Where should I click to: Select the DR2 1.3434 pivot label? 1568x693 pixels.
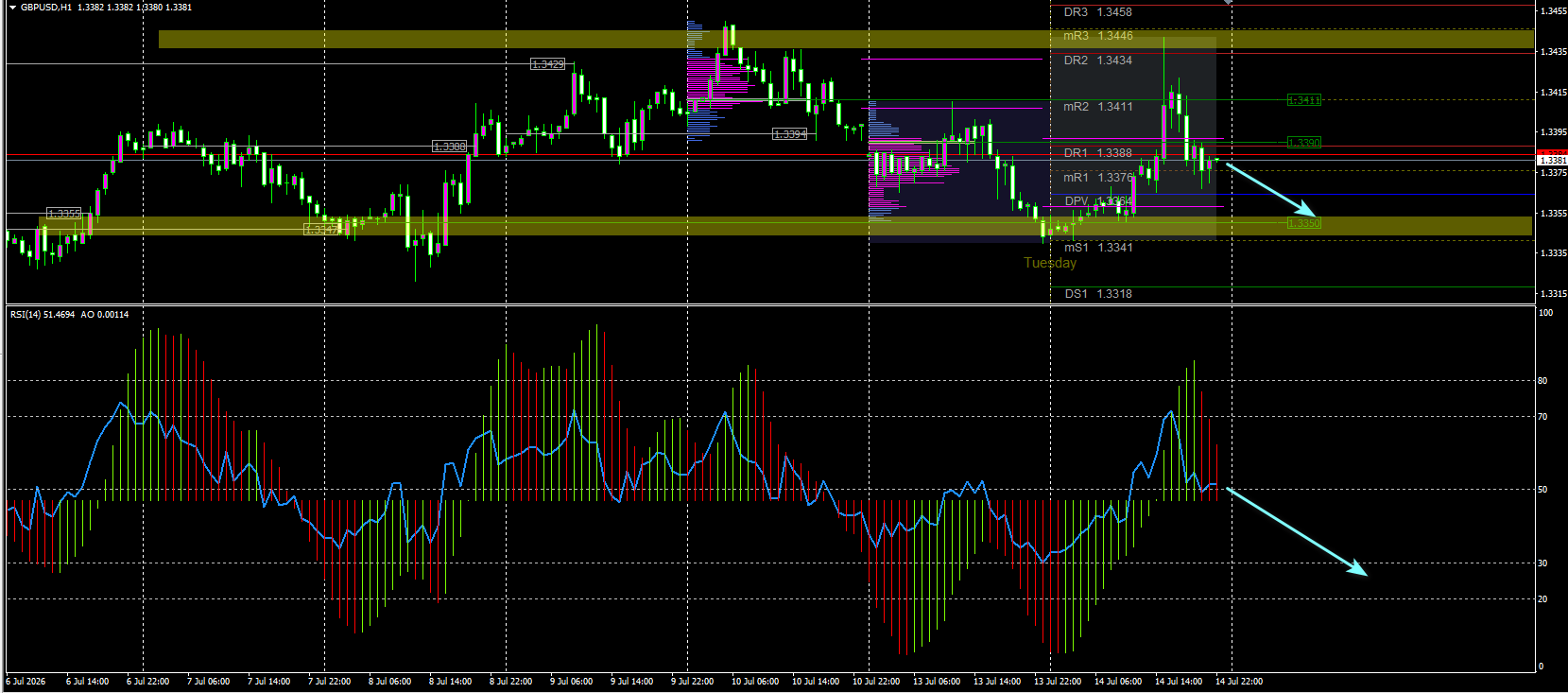click(x=1097, y=61)
